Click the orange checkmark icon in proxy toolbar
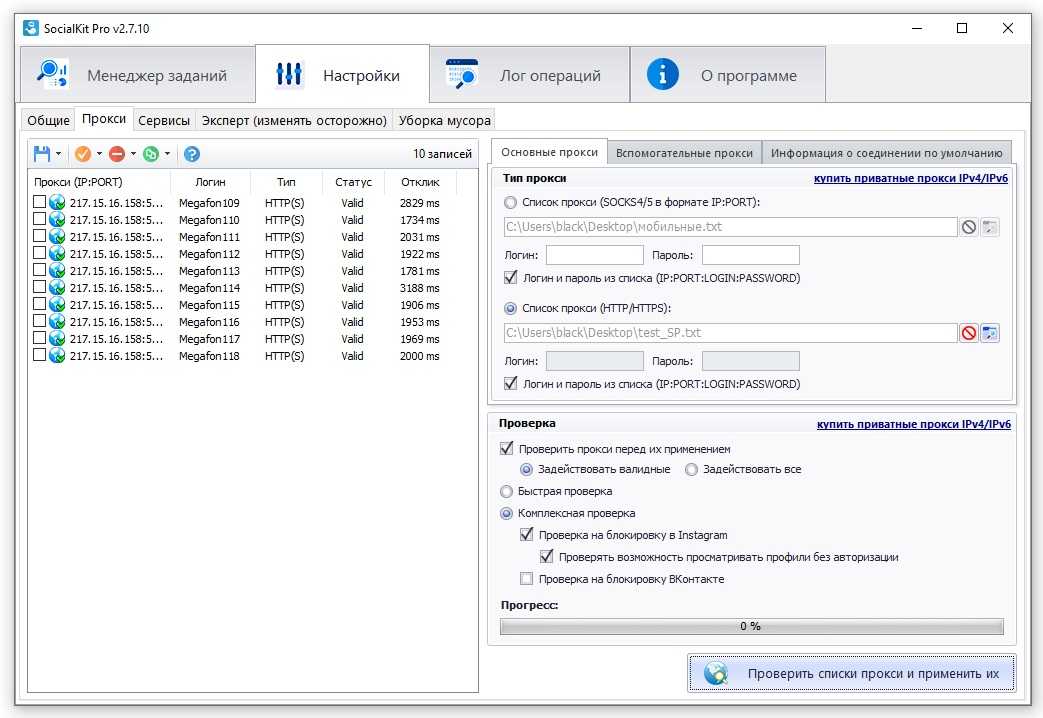The image size is (1043, 718). [x=82, y=154]
